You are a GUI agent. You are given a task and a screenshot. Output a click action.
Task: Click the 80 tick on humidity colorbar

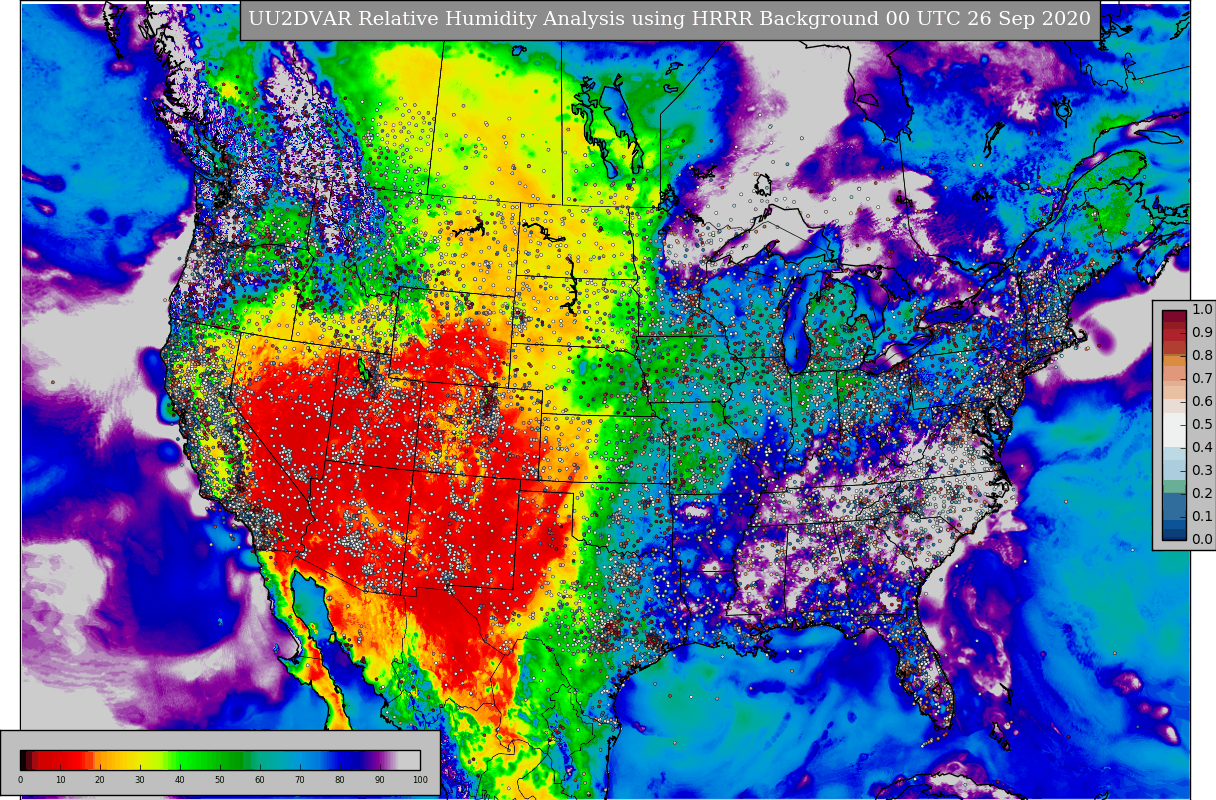(x=340, y=780)
